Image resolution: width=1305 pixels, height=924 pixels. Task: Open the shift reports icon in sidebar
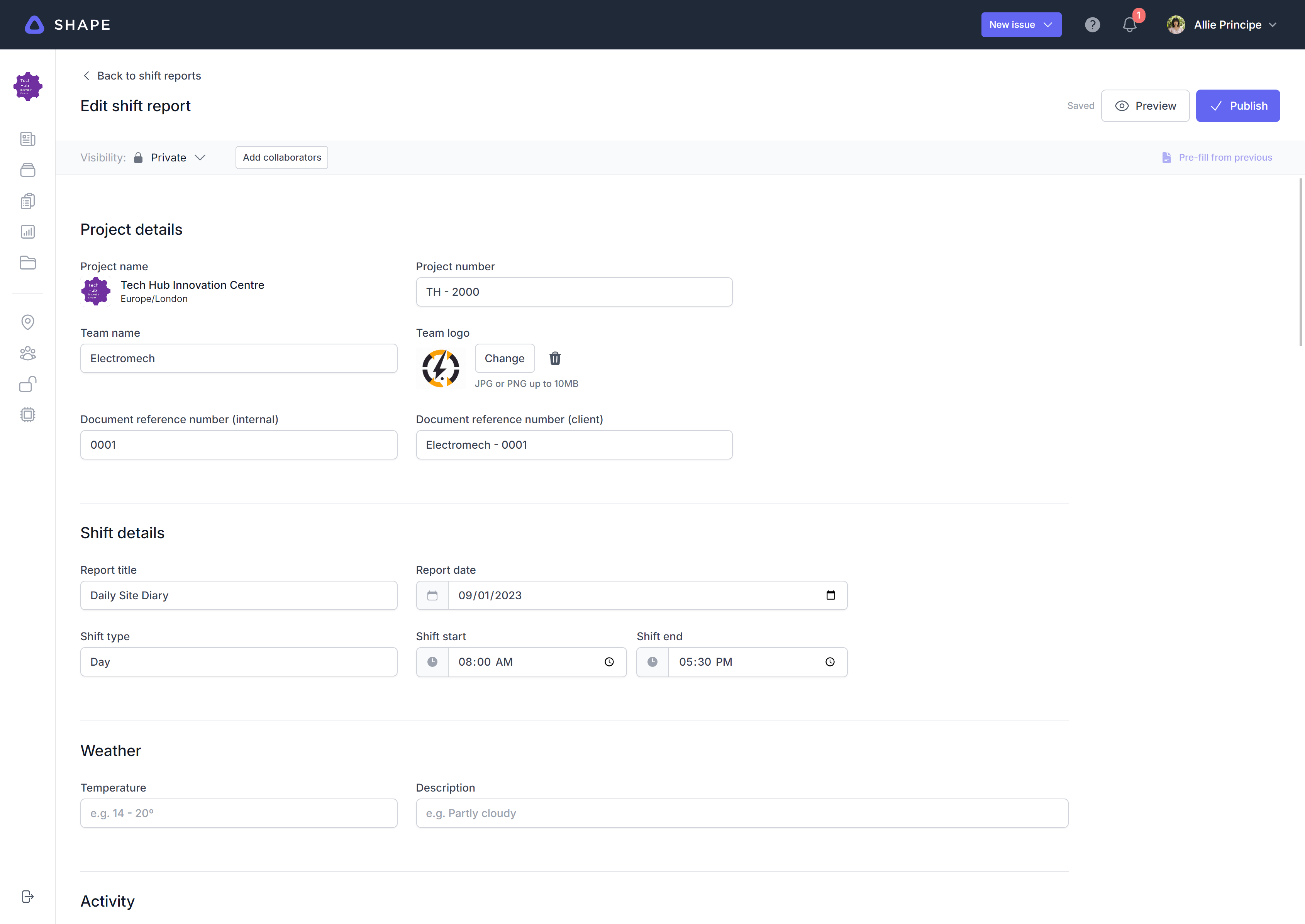point(27,139)
